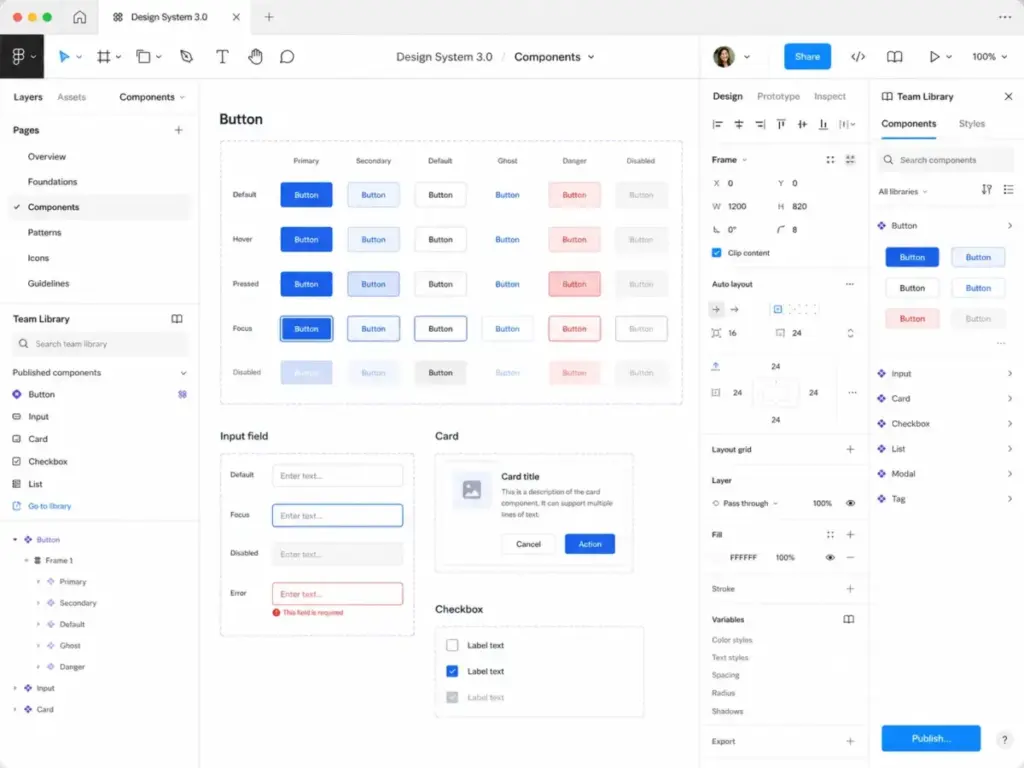Expand the Input component in Team Library
This screenshot has height=768, width=1024.
(1010, 374)
